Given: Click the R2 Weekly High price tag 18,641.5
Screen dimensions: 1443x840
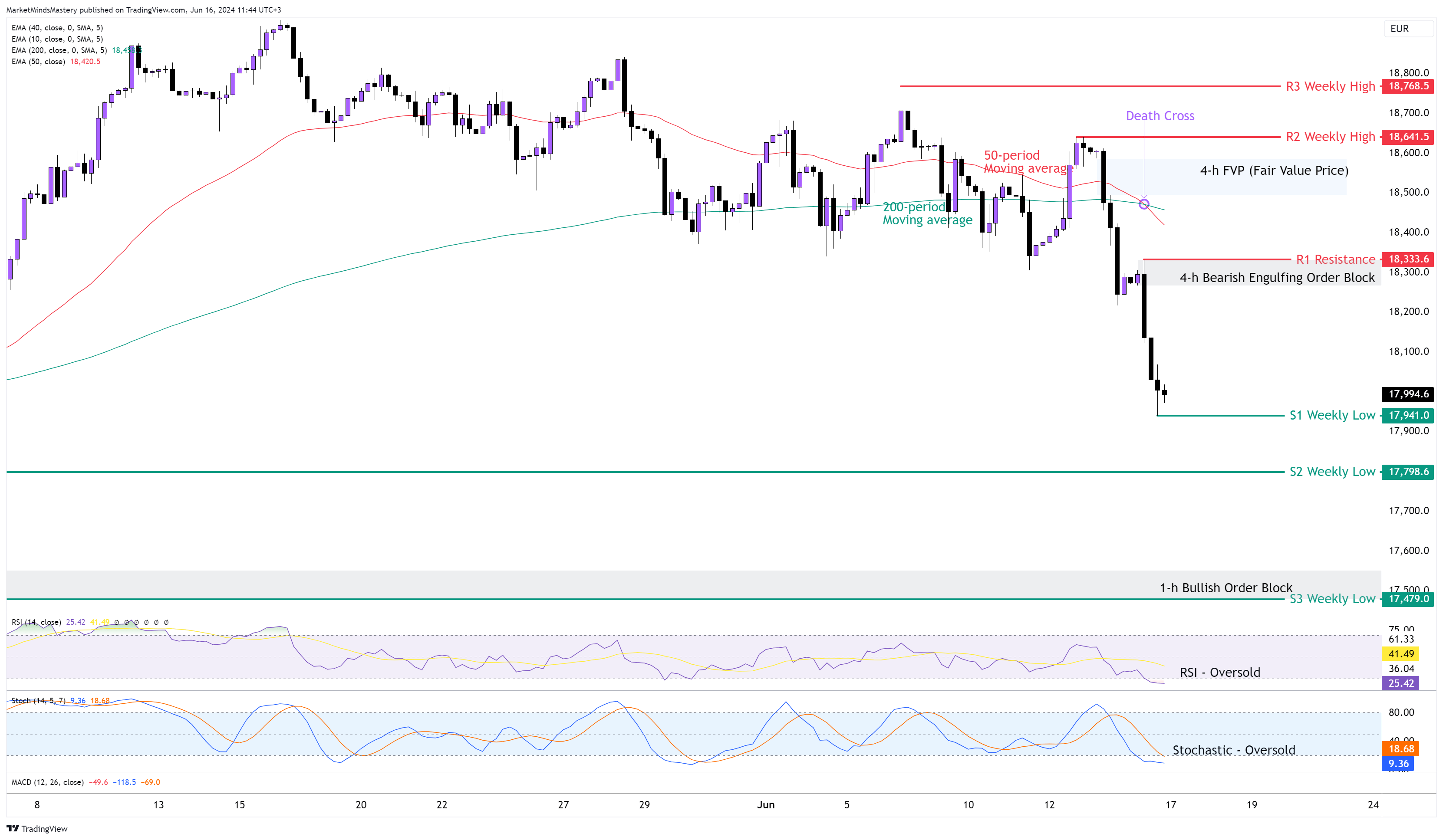Looking at the screenshot, I should click(1408, 137).
